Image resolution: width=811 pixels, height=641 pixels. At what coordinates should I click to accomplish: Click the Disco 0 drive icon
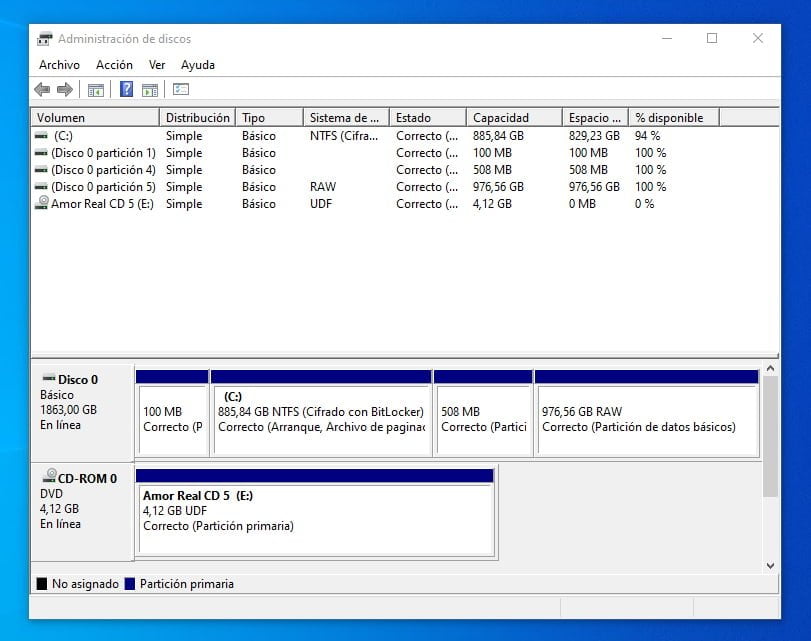coord(49,378)
